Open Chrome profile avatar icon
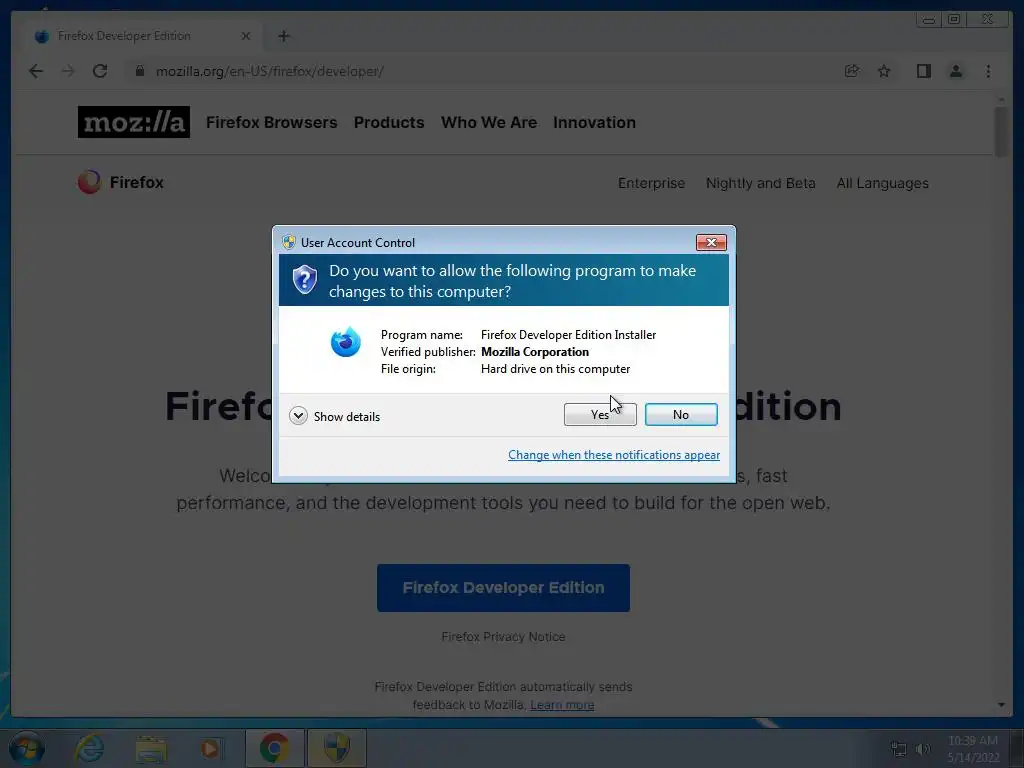Screen dimensions: 1024x768 [955, 71]
